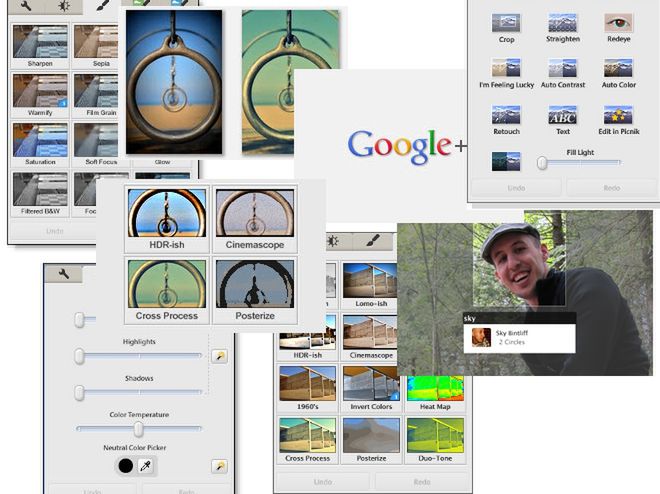
Task: Select the Neutral Color eyedropper
Action: coord(146,466)
